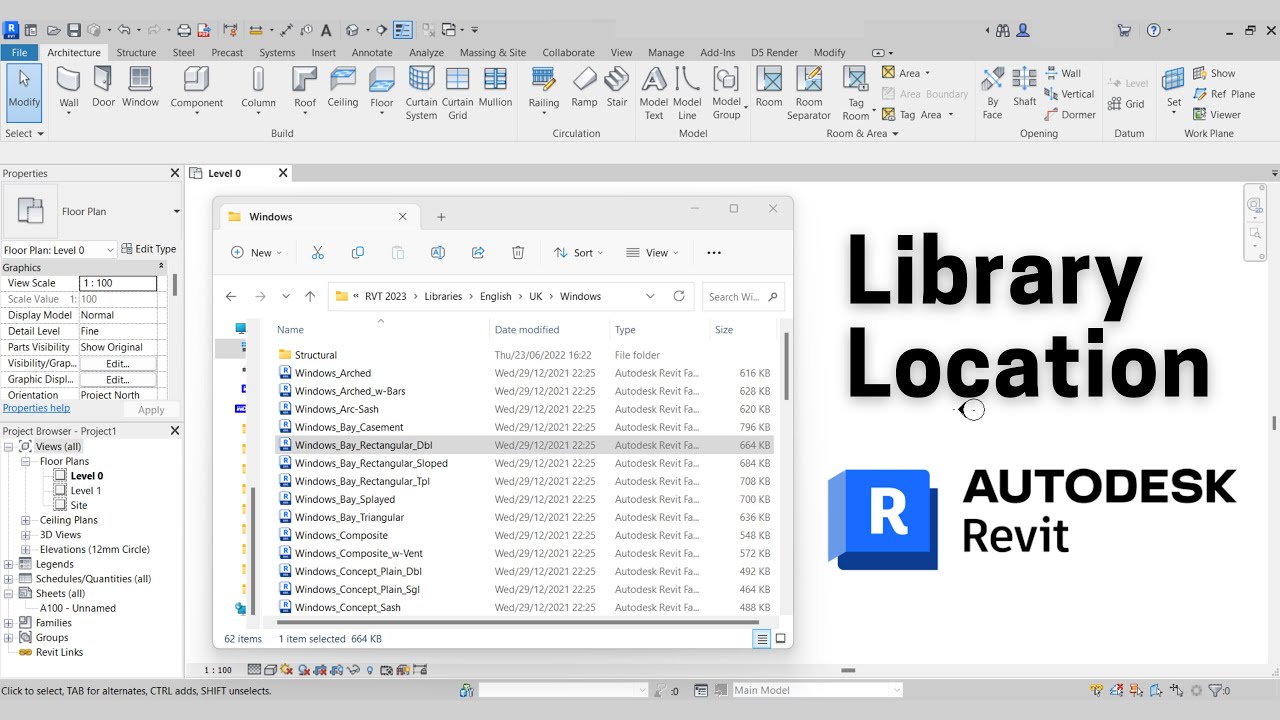Open the Floor Plan: Level 0 instance dropdown
Image resolution: width=1280 pixels, height=720 pixels.
tap(111, 250)
